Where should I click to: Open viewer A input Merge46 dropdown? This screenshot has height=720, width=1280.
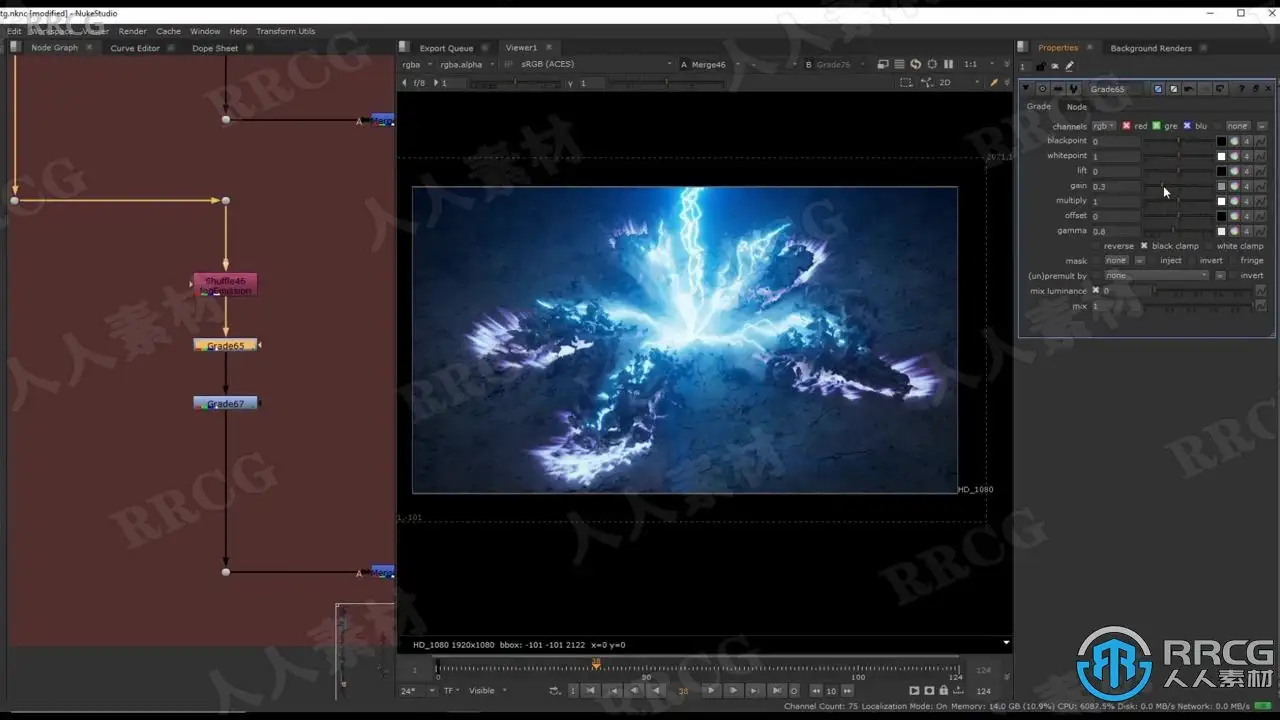pos(716,64)
